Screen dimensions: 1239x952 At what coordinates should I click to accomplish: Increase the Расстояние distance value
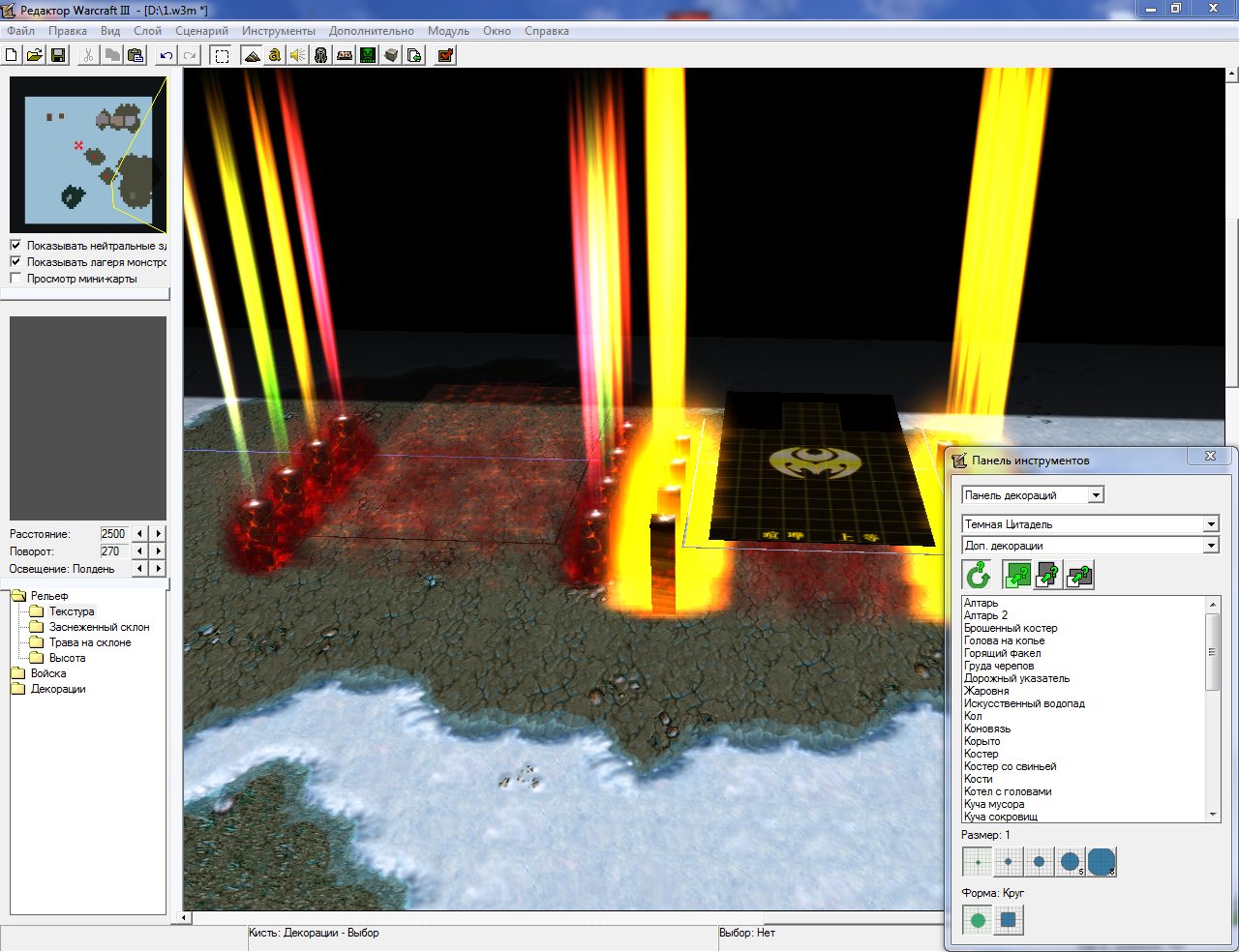(x=159, y=534)
